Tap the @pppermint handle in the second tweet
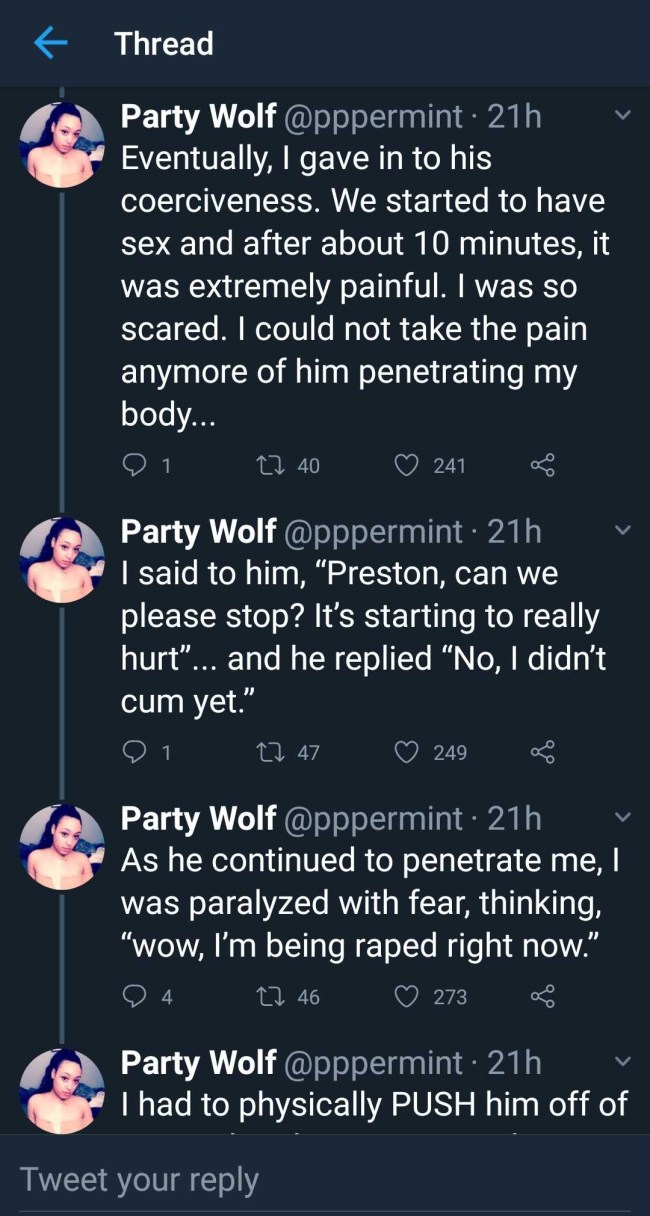Viewport: 650px width, 1216px height. tap(374, 531)
